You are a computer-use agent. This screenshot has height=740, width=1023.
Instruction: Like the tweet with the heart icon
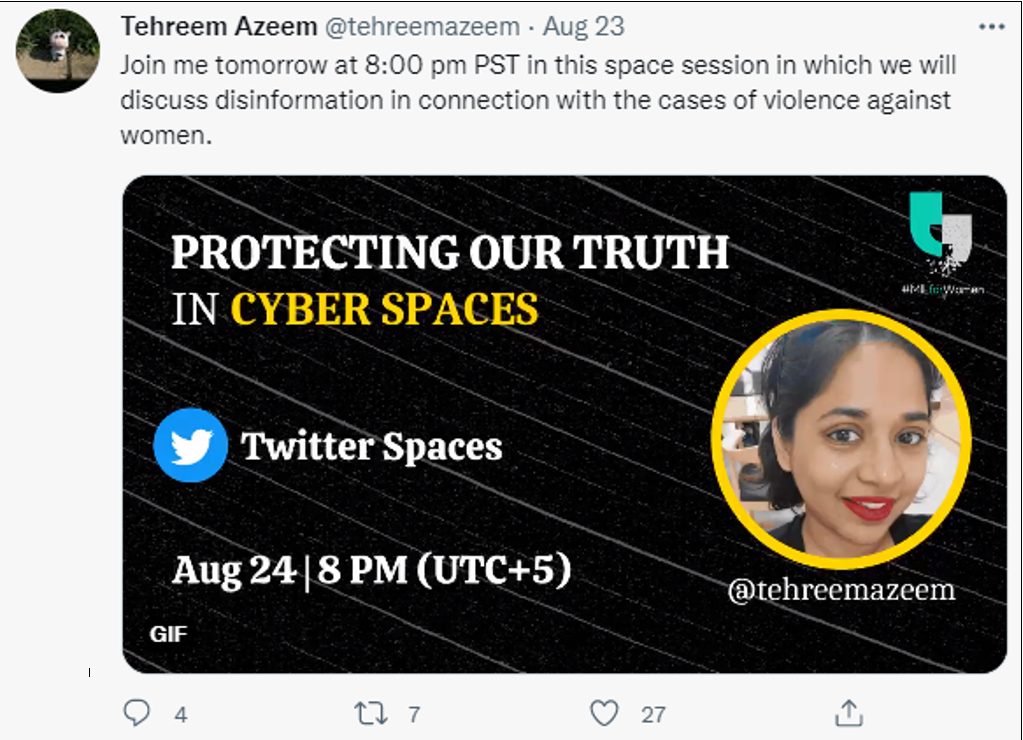(603, 712)
